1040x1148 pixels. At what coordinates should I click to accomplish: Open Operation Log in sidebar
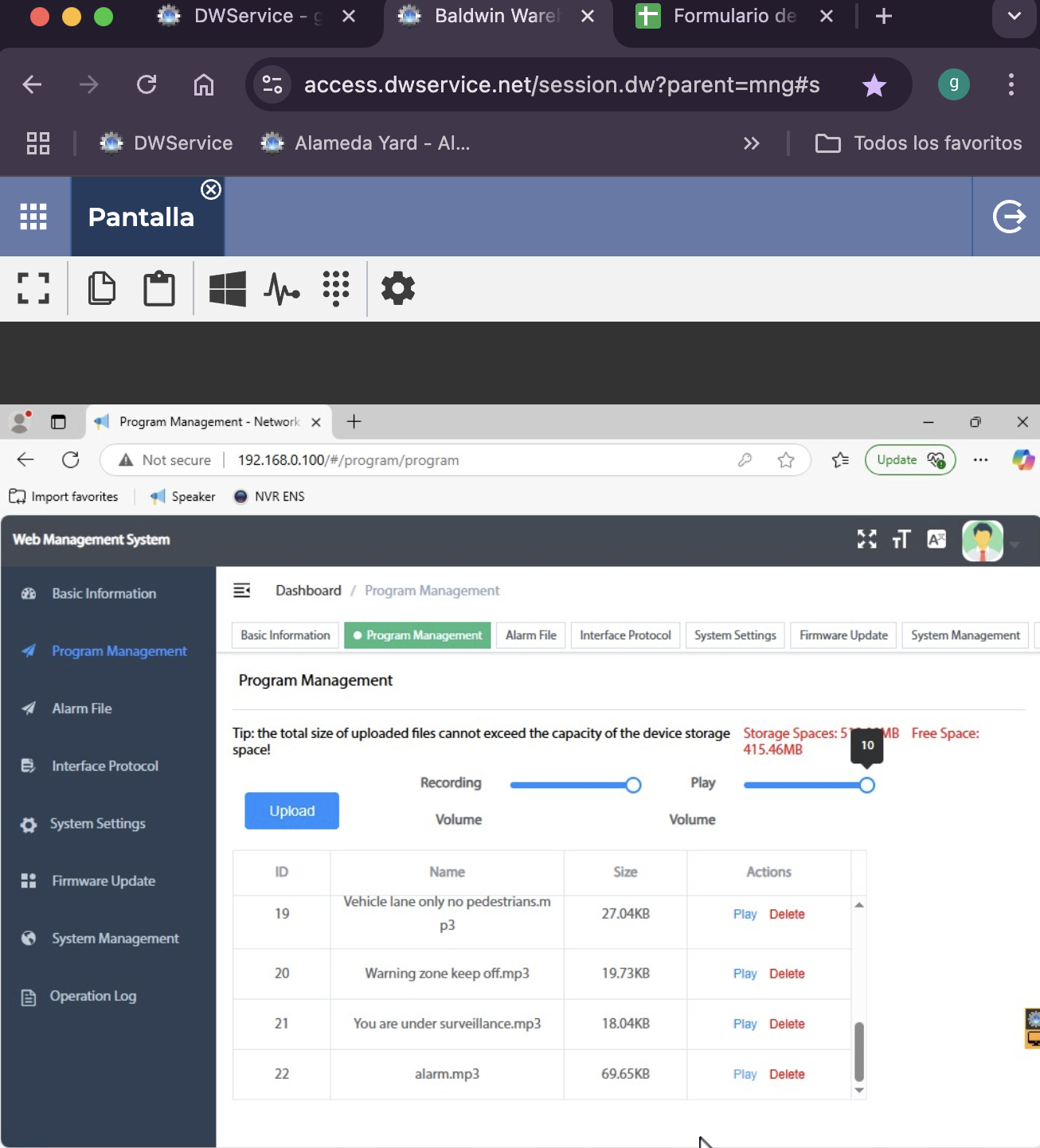93,996
